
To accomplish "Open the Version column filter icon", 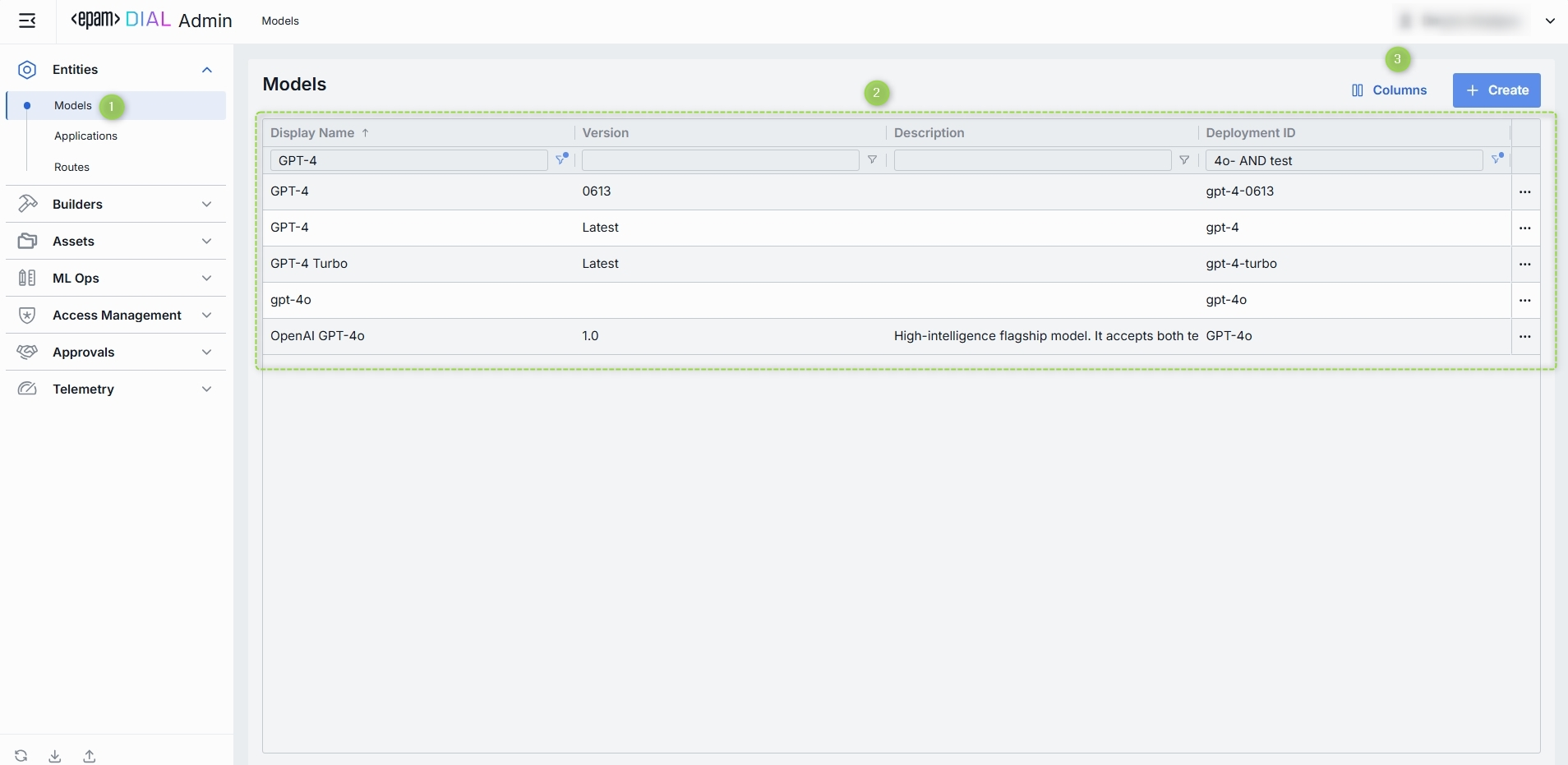I will (873, 160).
